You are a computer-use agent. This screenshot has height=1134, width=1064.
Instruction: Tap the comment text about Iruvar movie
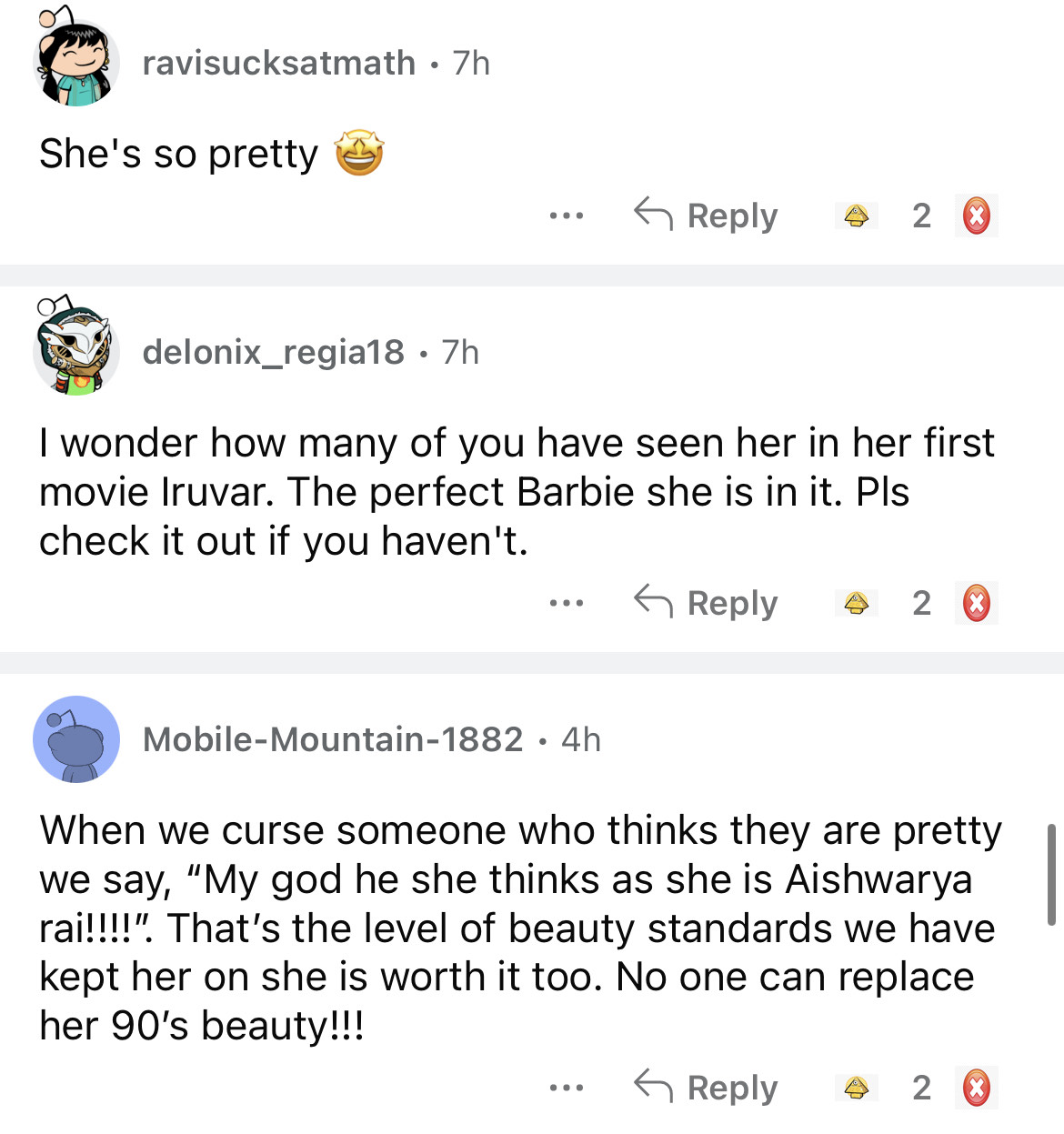point(517,492)
